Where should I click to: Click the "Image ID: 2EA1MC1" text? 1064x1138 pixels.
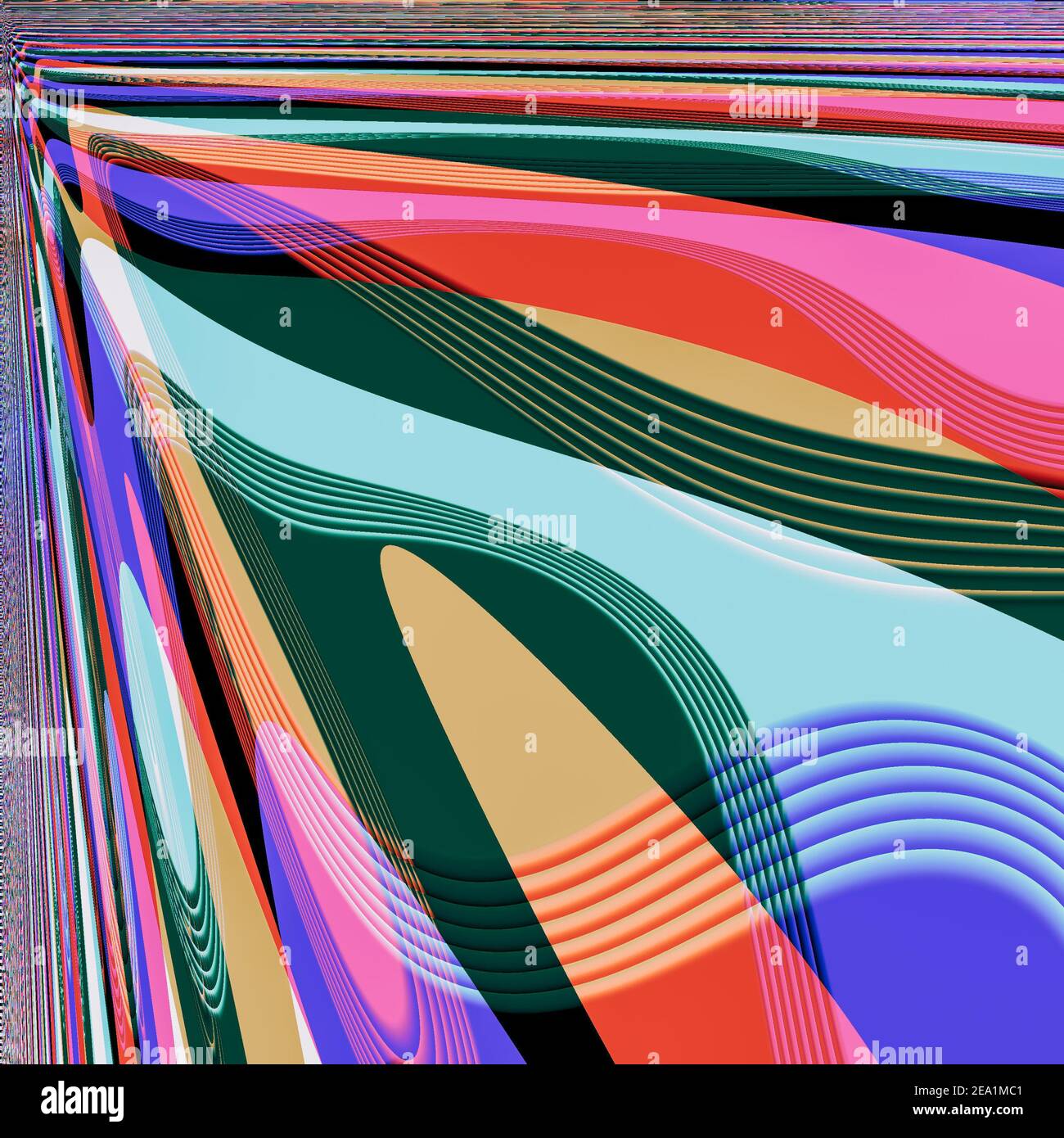[968, 1091]
